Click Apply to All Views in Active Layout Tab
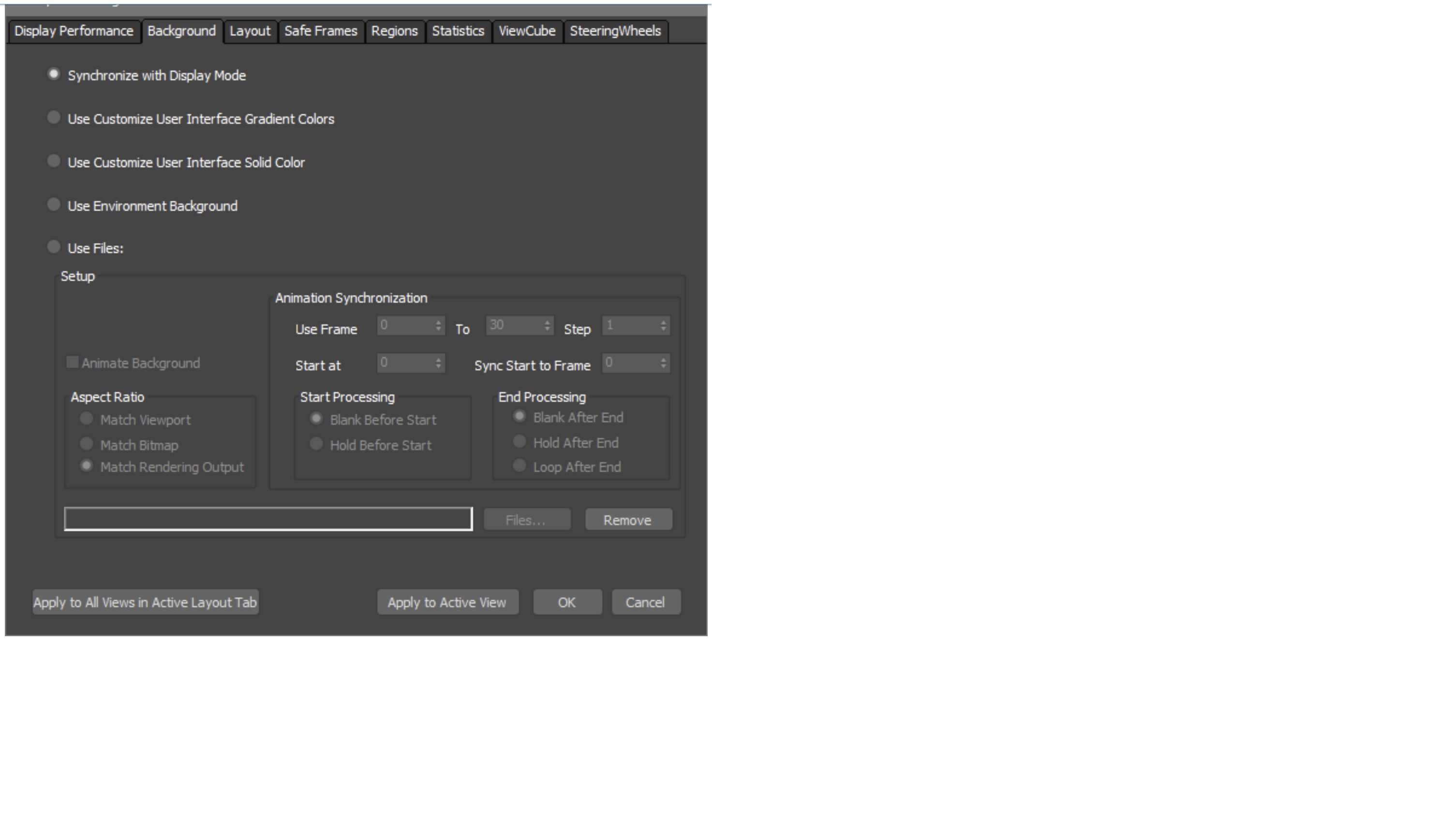The height and width of the screenshot is (833, 1456). coord(145,602)
